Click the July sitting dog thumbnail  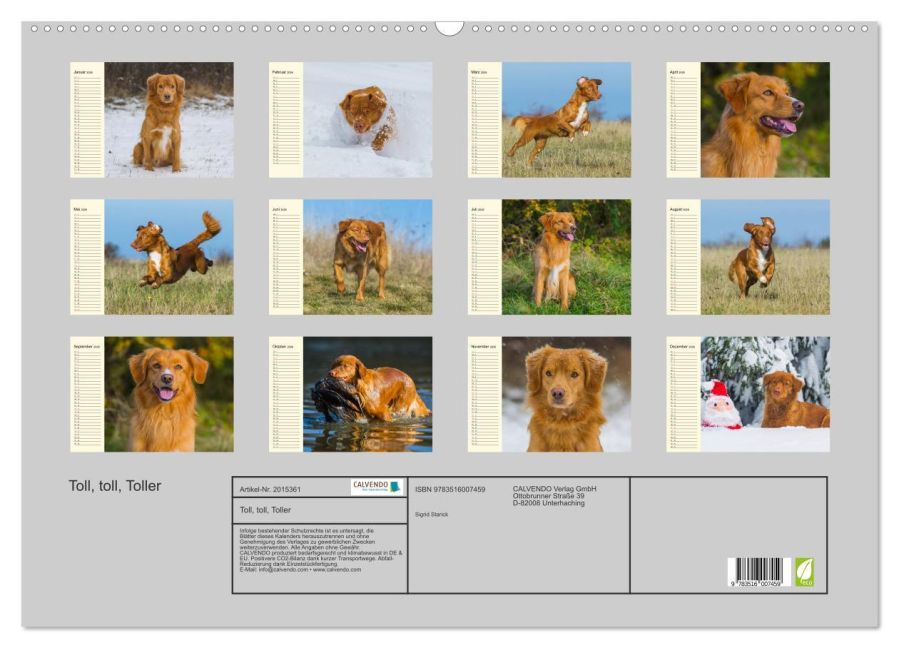pyautogui.click(x=549, y=257)
